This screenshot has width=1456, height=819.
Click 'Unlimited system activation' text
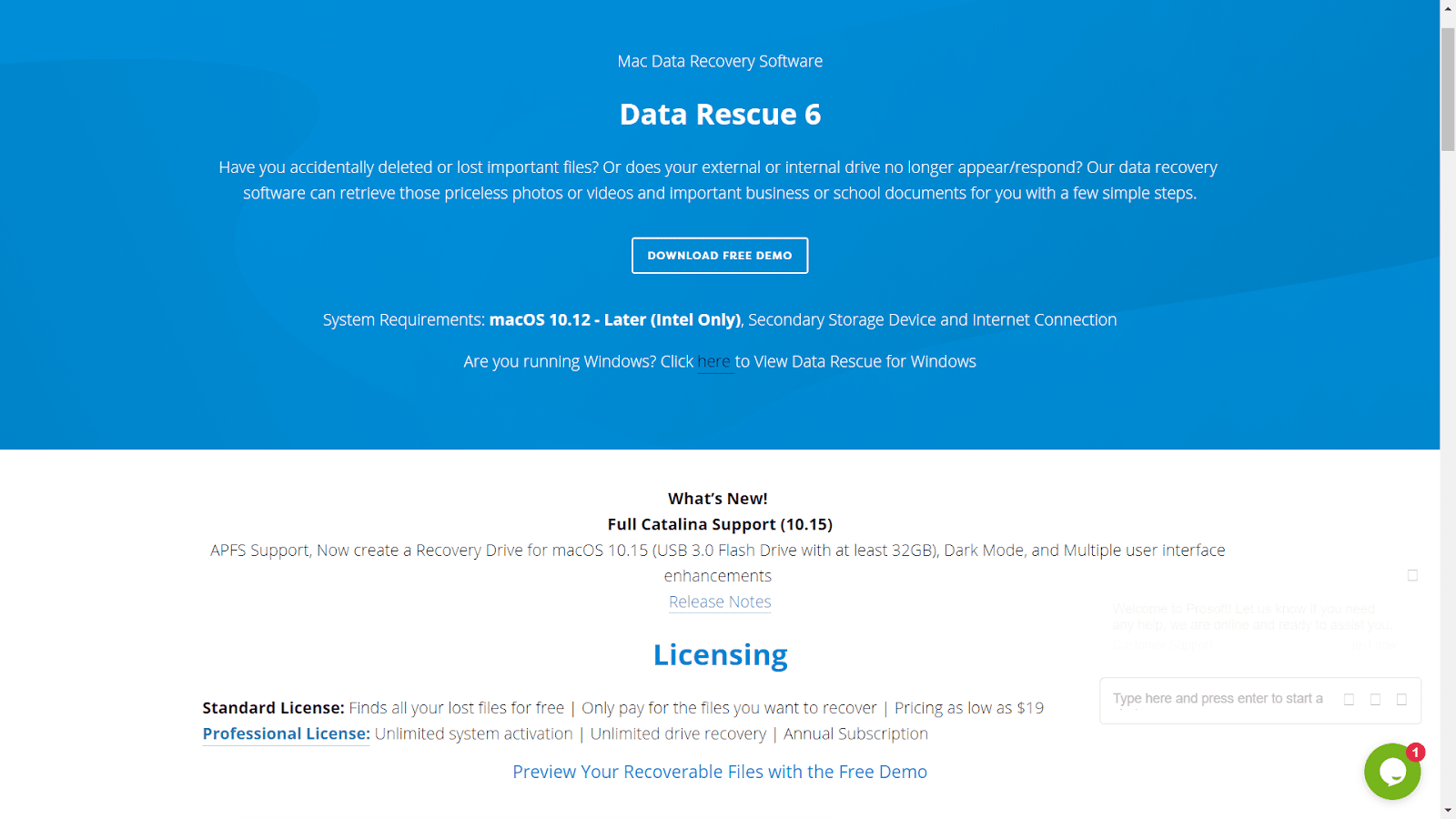473,733
